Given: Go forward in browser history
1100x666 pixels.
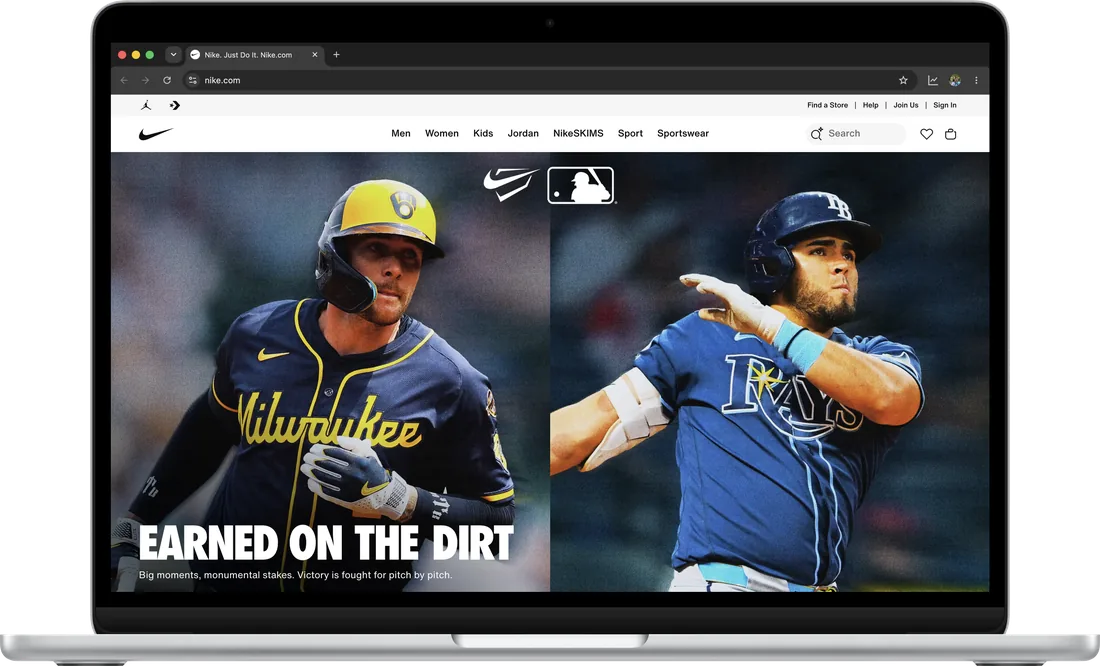Looking at the screenshot, I should click(x=145, y=80).
